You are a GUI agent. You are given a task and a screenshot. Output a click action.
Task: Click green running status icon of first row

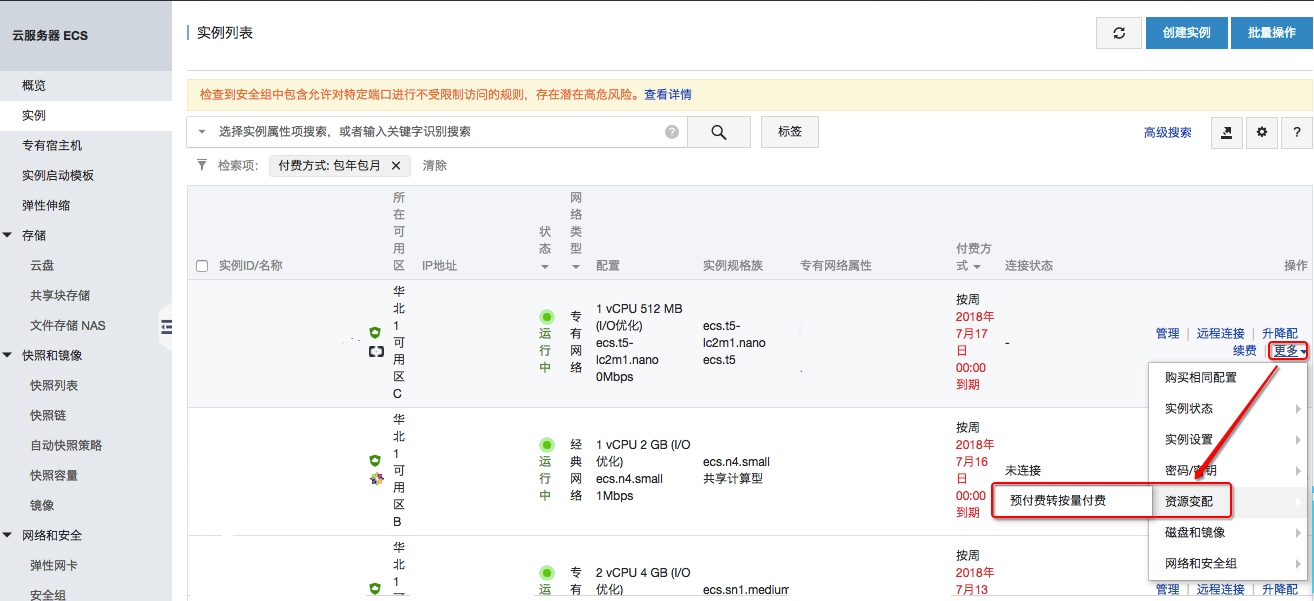point(547,317)
